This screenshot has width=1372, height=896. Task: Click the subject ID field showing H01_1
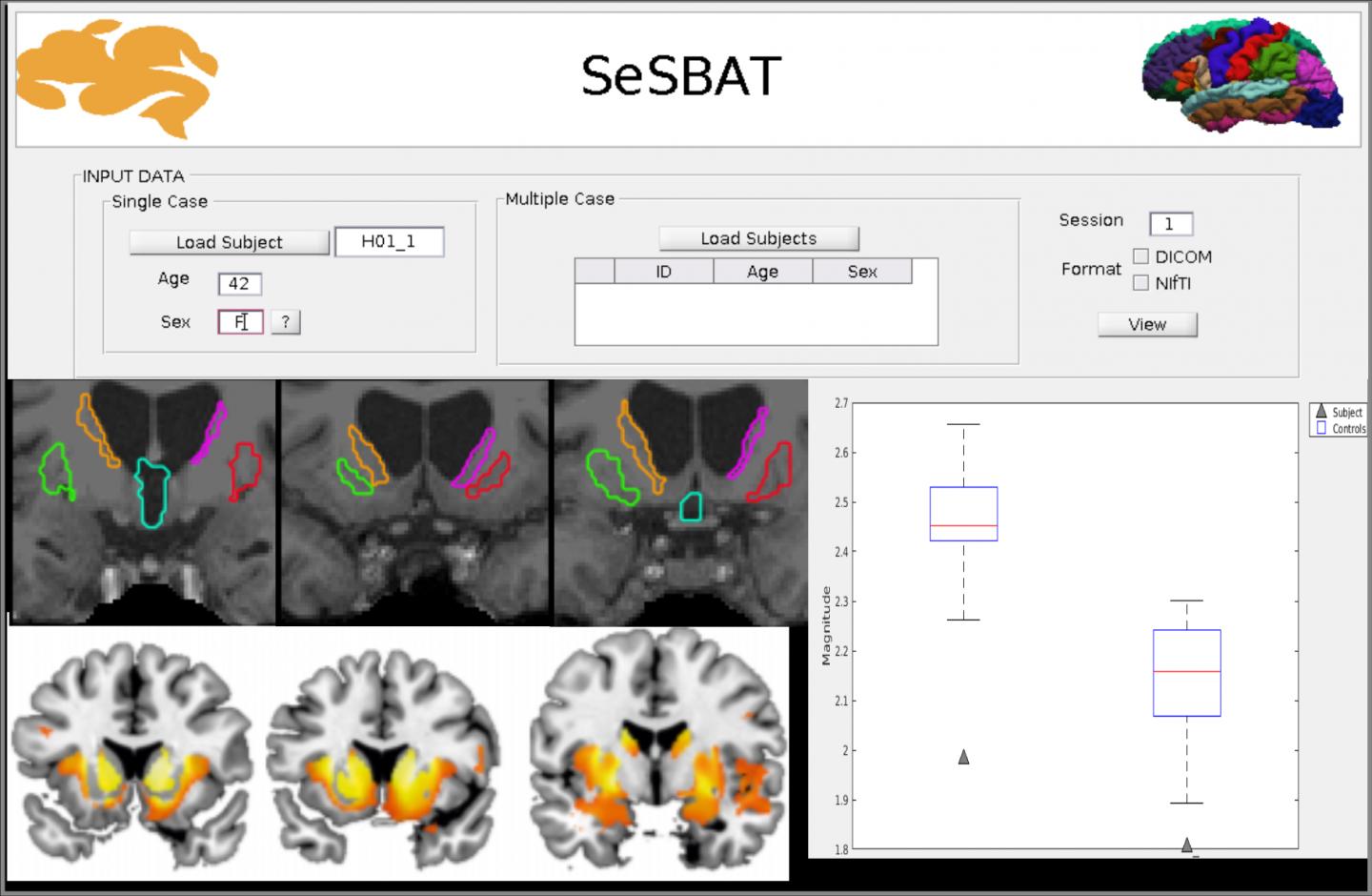[x=389, y=242]
